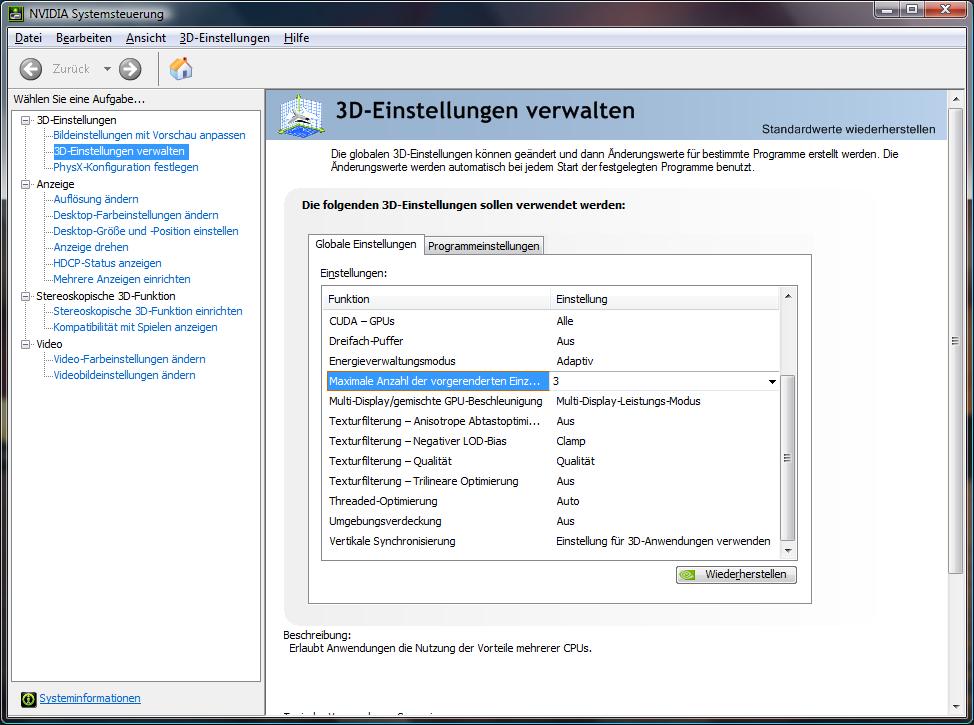Select the Vertikale Synchronisierung row
This screenshot has height=725, width=974.
pyautogui.click(x=553, y=541)
